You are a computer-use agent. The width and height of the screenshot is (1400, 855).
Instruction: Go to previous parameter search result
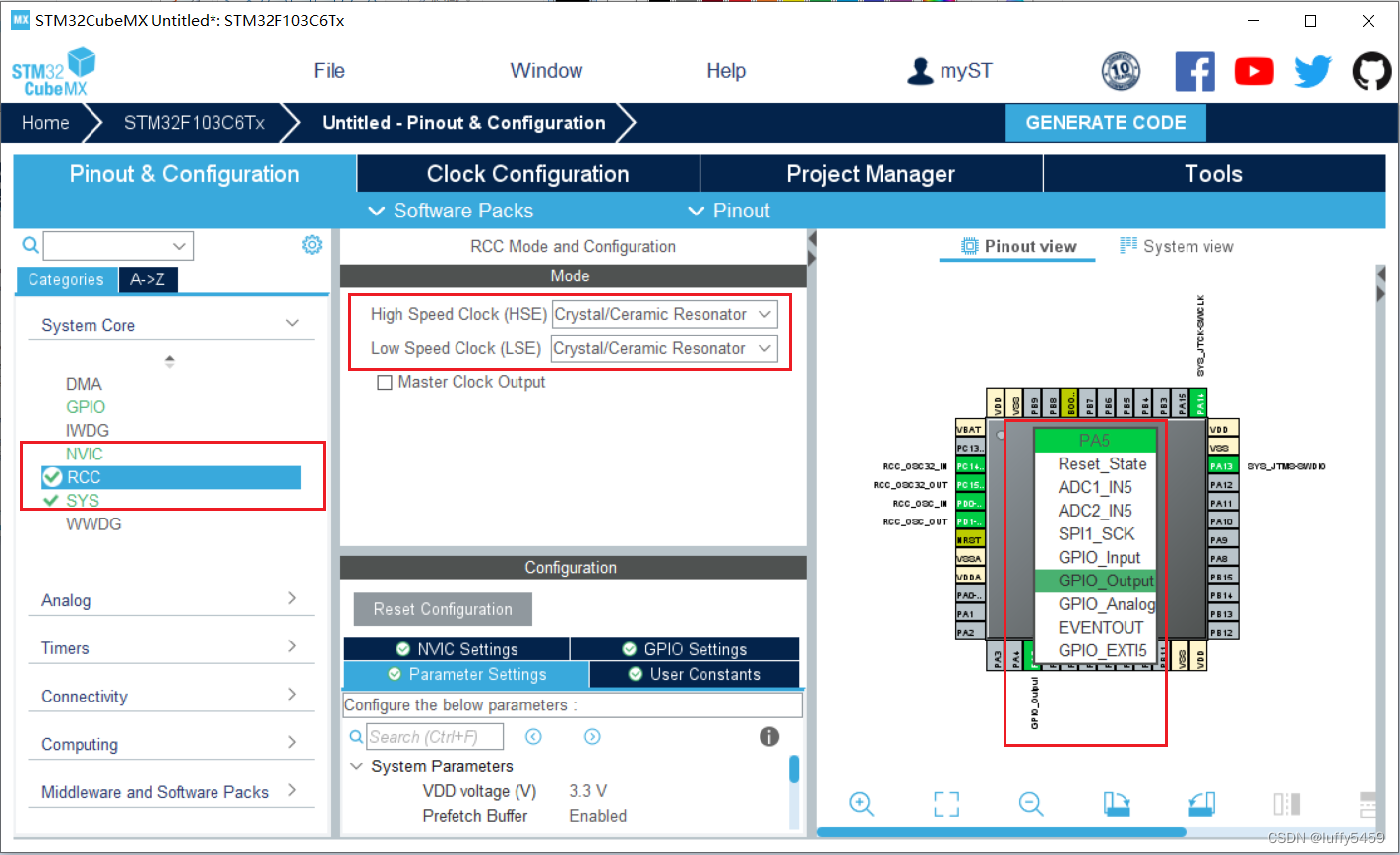pos(533,737)
